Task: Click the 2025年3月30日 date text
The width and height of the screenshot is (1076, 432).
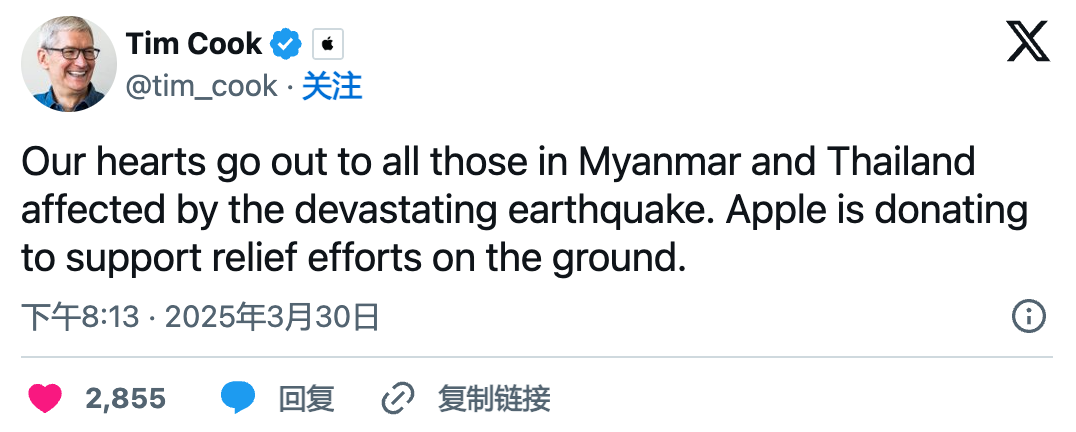Action: [x=272, y=318]
